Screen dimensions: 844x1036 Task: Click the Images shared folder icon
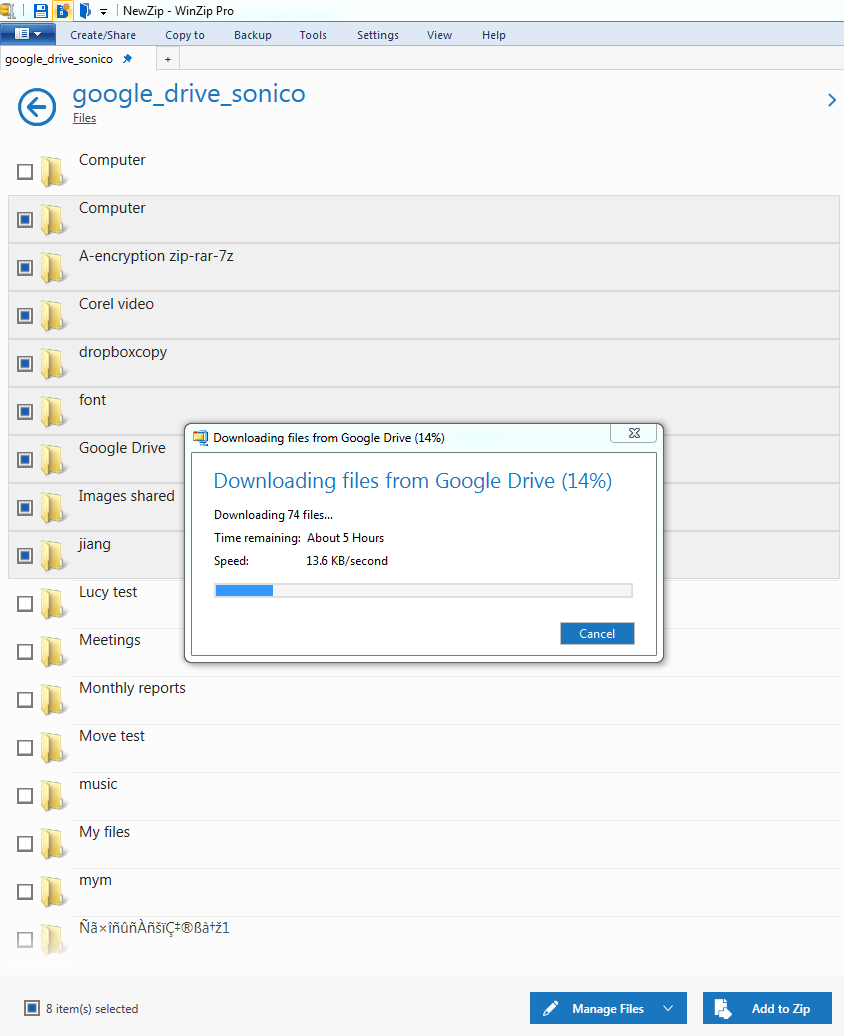click(53, 507)
